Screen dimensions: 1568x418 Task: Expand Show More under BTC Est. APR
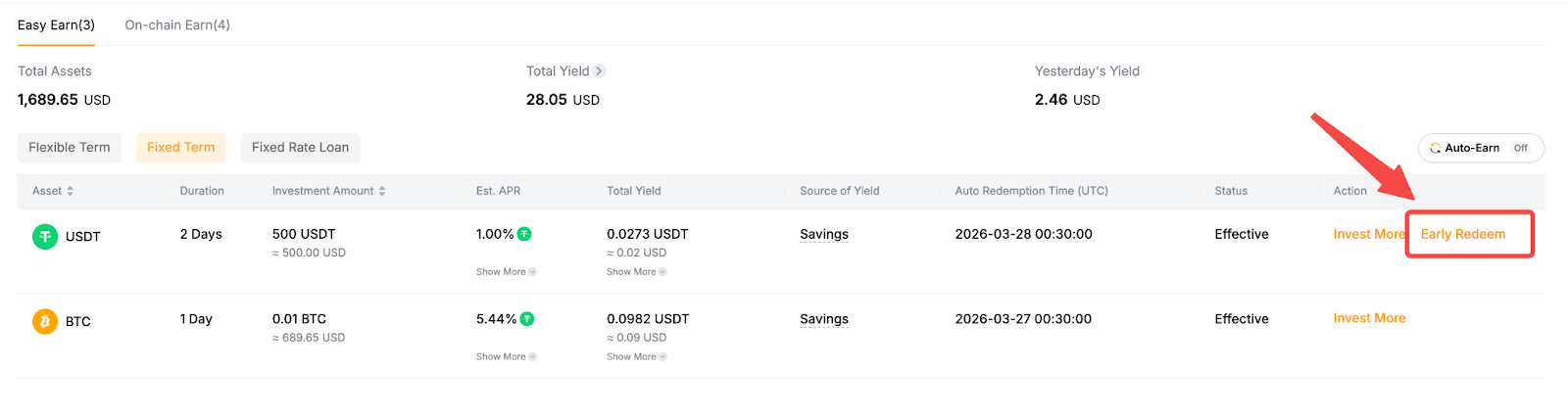[506, 357]
